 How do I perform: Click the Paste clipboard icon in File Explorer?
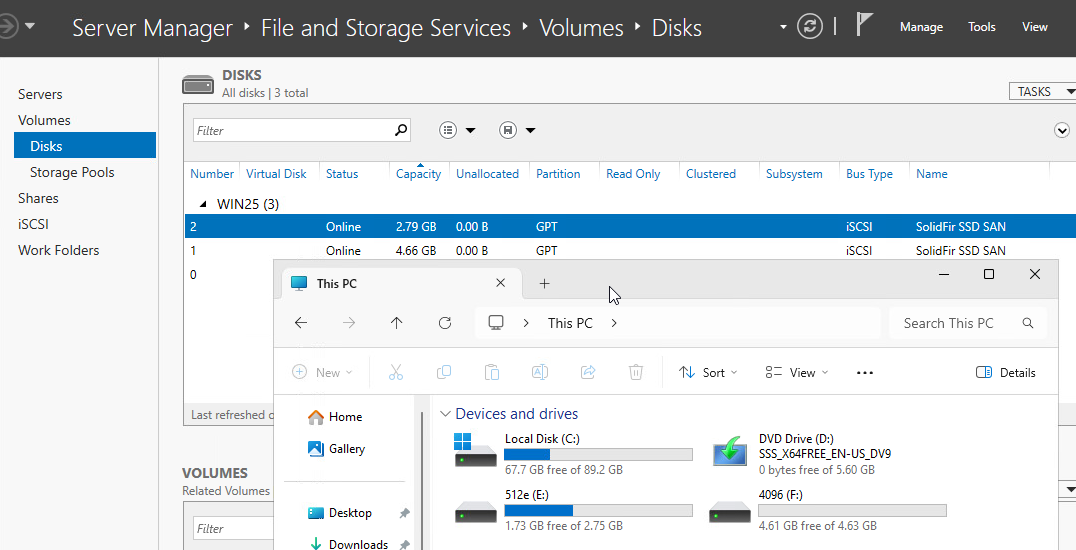(x=492, y=372)
